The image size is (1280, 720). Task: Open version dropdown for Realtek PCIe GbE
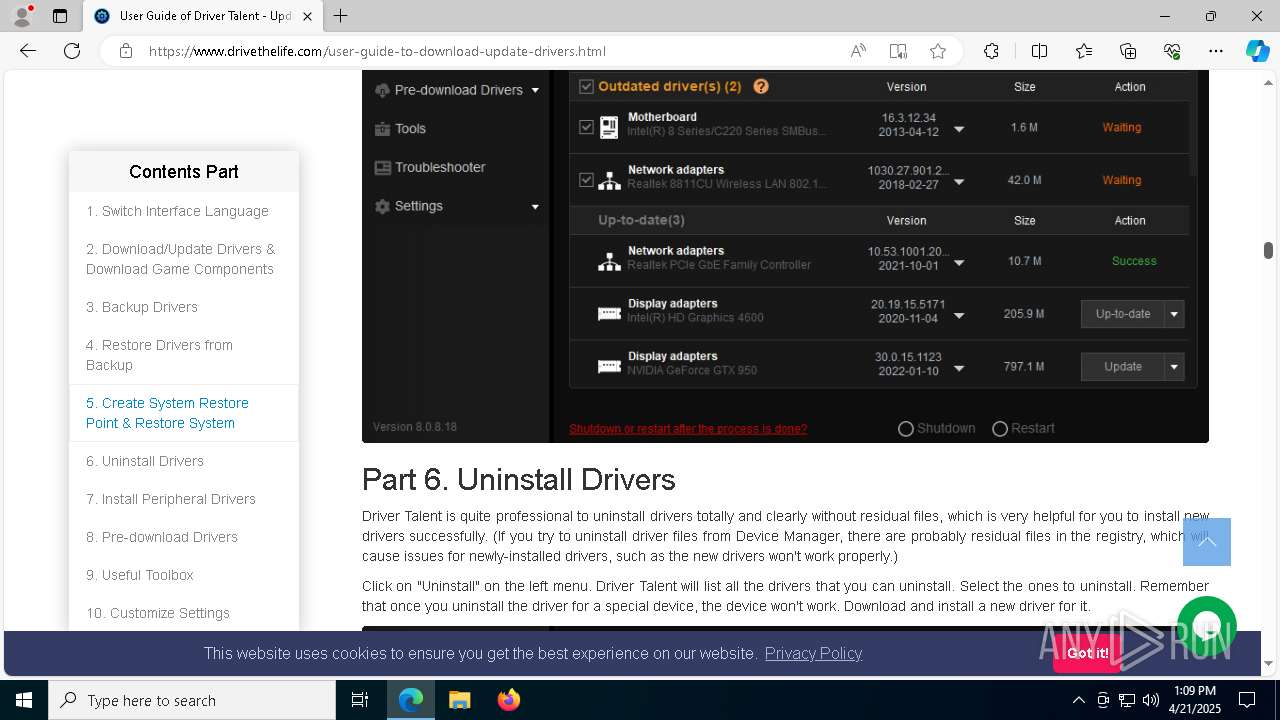(x=959, y=263)
